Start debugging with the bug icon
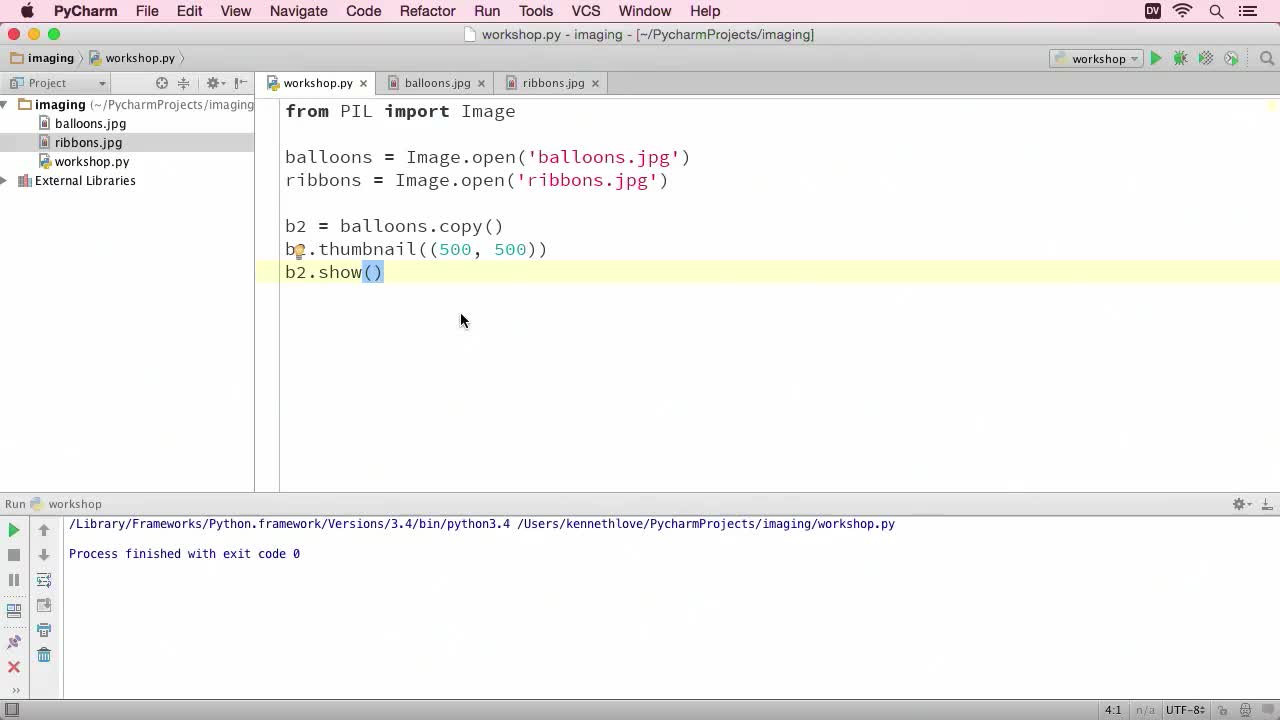This screenshot has height=720, width=1280. tap(1180, 58)
